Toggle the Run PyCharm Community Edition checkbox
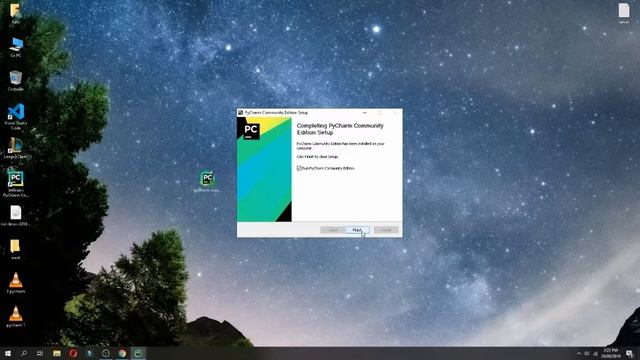The height and width of the screenshot is (360, 640). [x=299, y=168]
